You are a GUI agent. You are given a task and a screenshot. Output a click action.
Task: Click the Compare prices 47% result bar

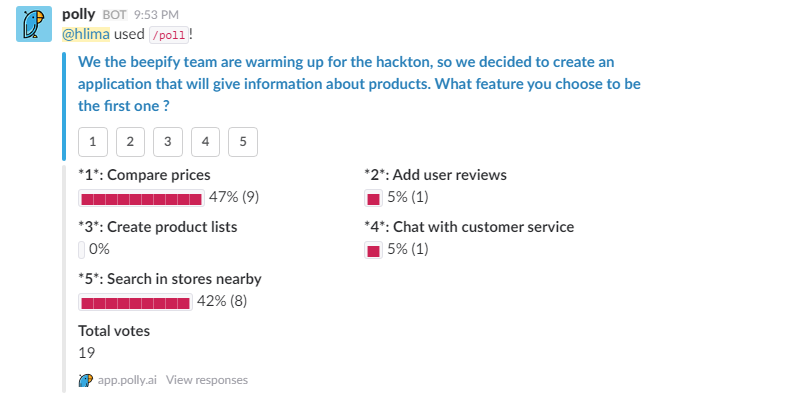coord(141,198)
